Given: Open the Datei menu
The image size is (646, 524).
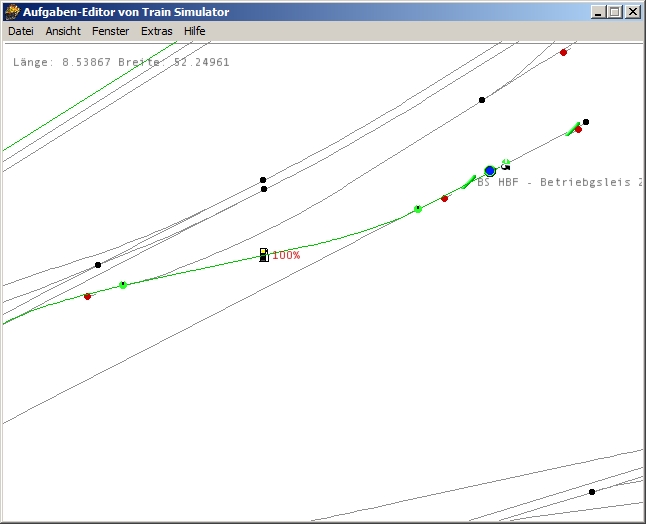Looking at the screenshot, I should point(21,31).
